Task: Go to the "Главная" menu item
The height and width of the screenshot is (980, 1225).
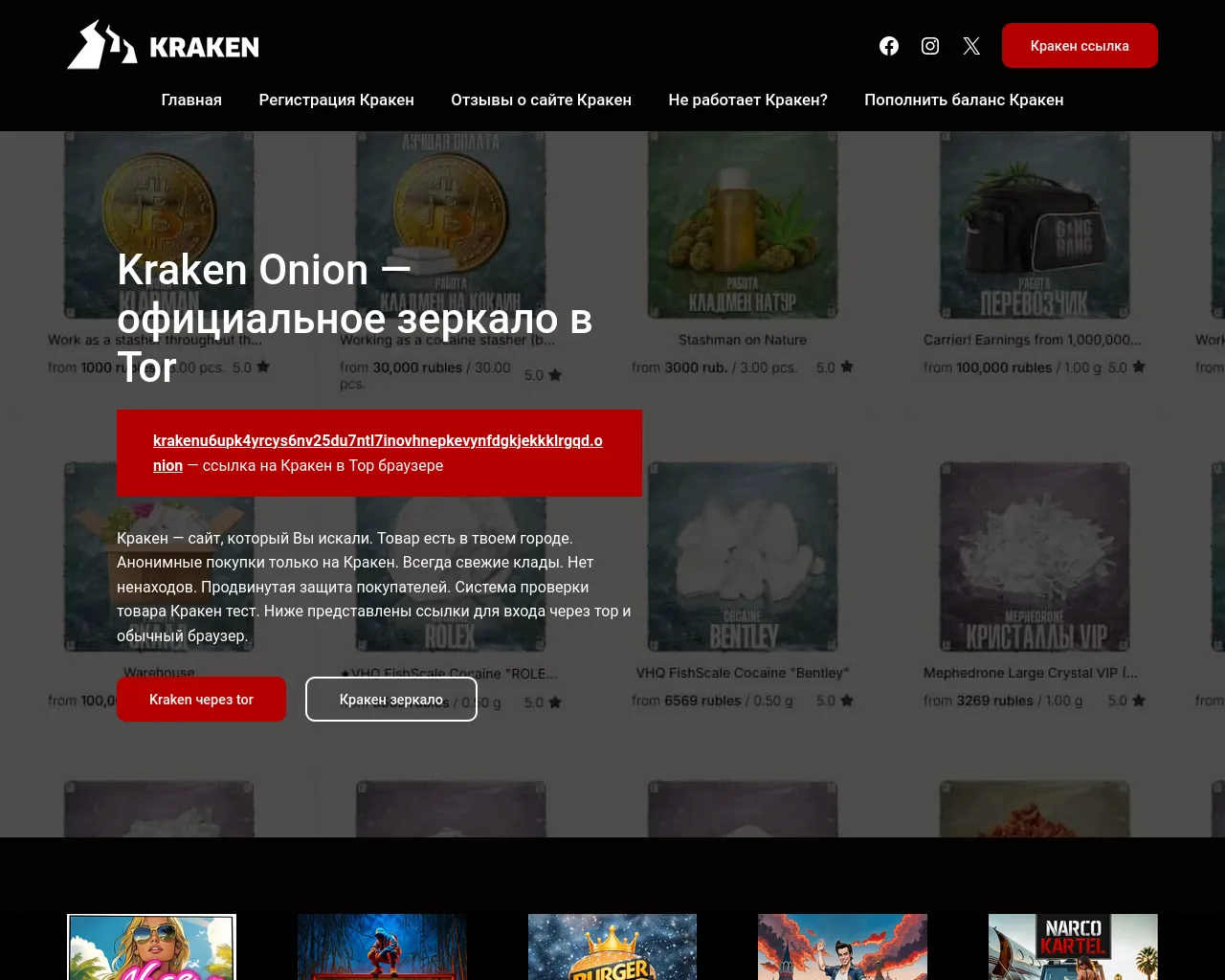Action: [x=191, y=100]
